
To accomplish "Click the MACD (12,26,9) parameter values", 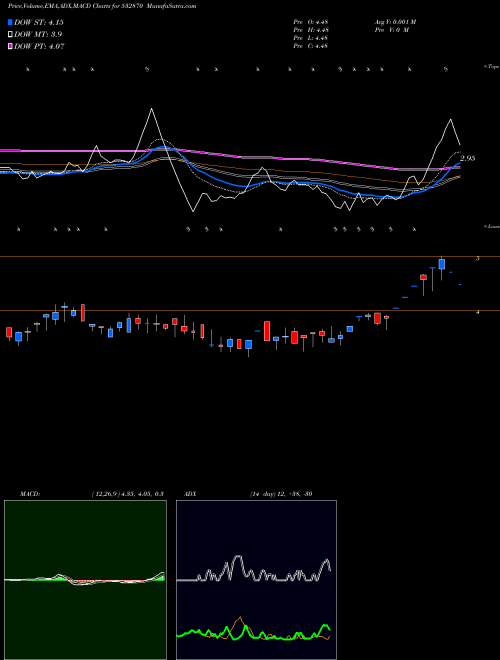I will [x=127, y=494].
